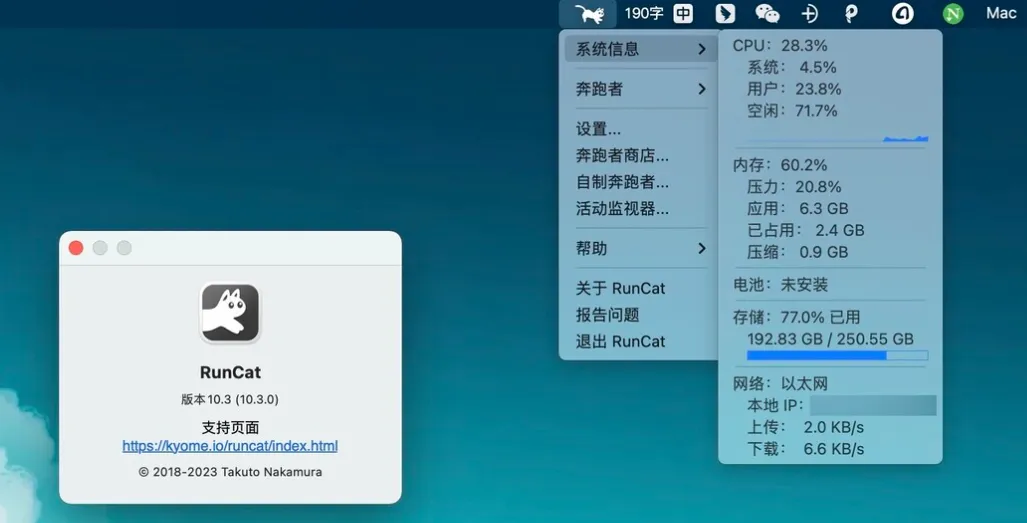Click the blue storage usage bar

point(838,355)
